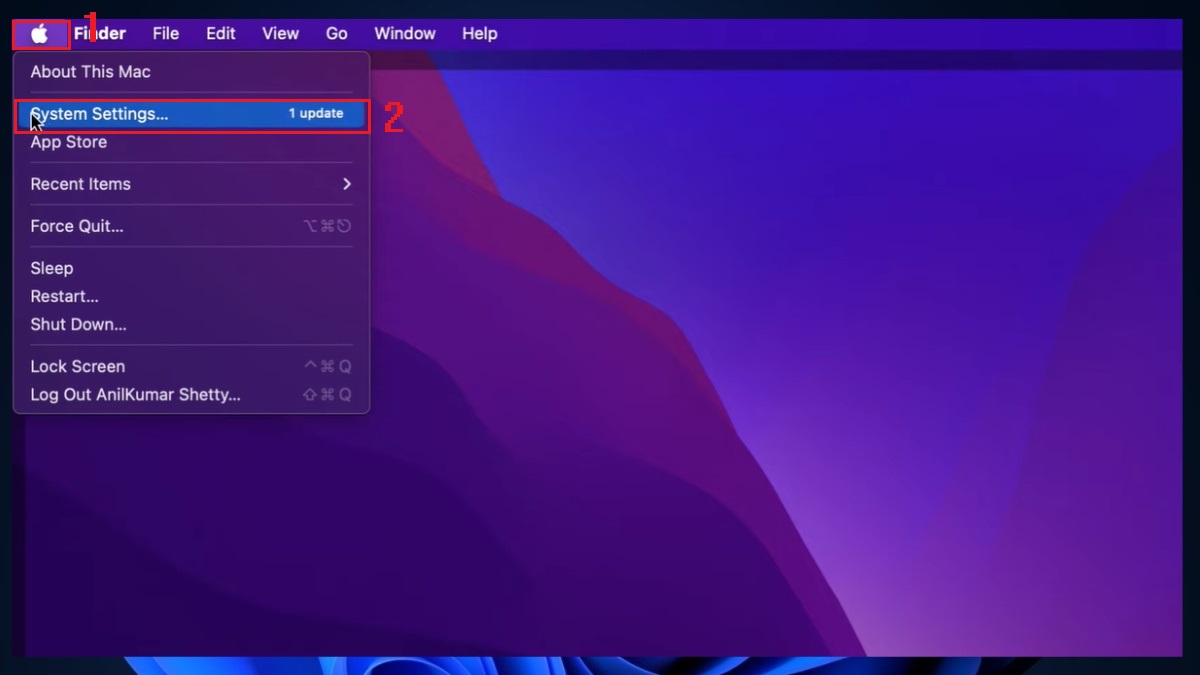
Task: Open the Help menu
Action: point(480,34)
